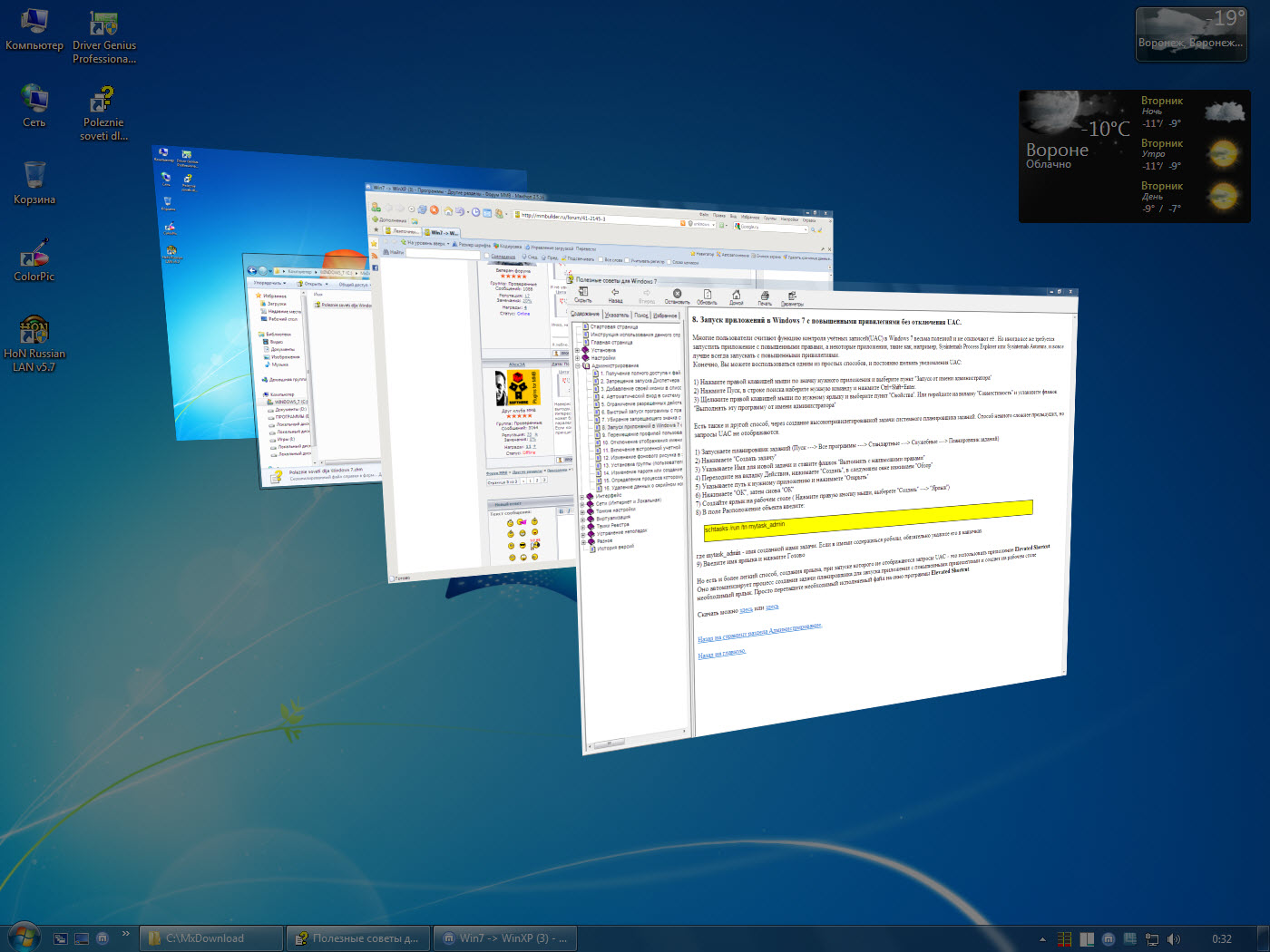Image resolution: width=1270 pixels, height=952 pixels.
Task: Open Driver Genius Professional desktop shortcut
Action: pos(104,37)
